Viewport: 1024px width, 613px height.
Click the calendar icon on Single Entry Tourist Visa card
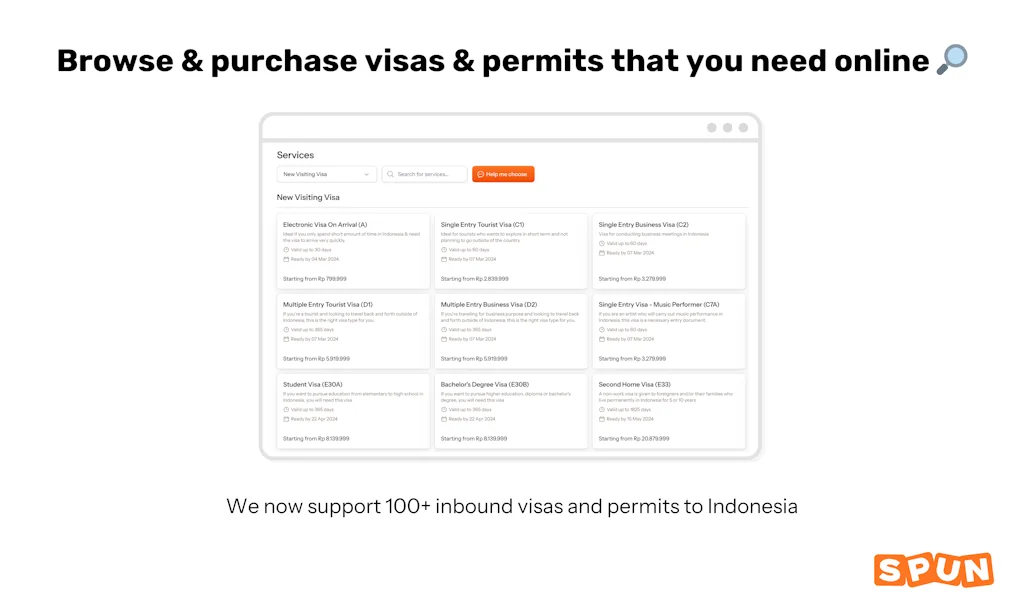444,259
